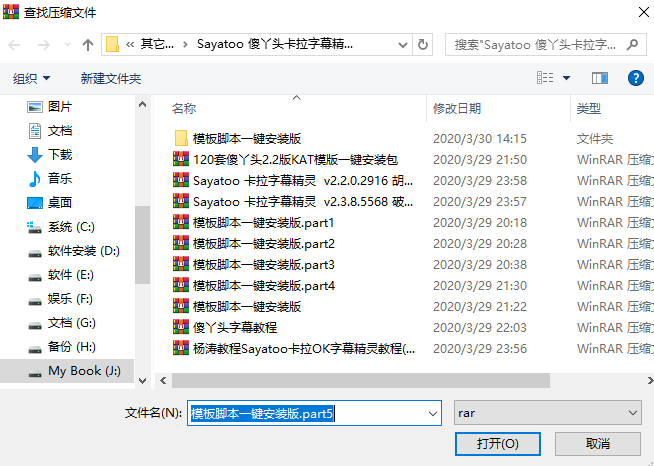
Task: Open drive 备份 (H:)
Action: [72, 347]
